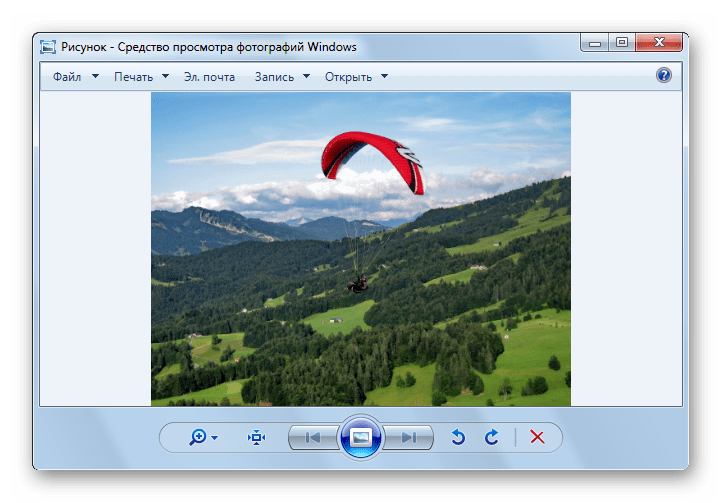Go to the previous photo
This screenshot has height=503, width=722.
(x=313, y=437)
